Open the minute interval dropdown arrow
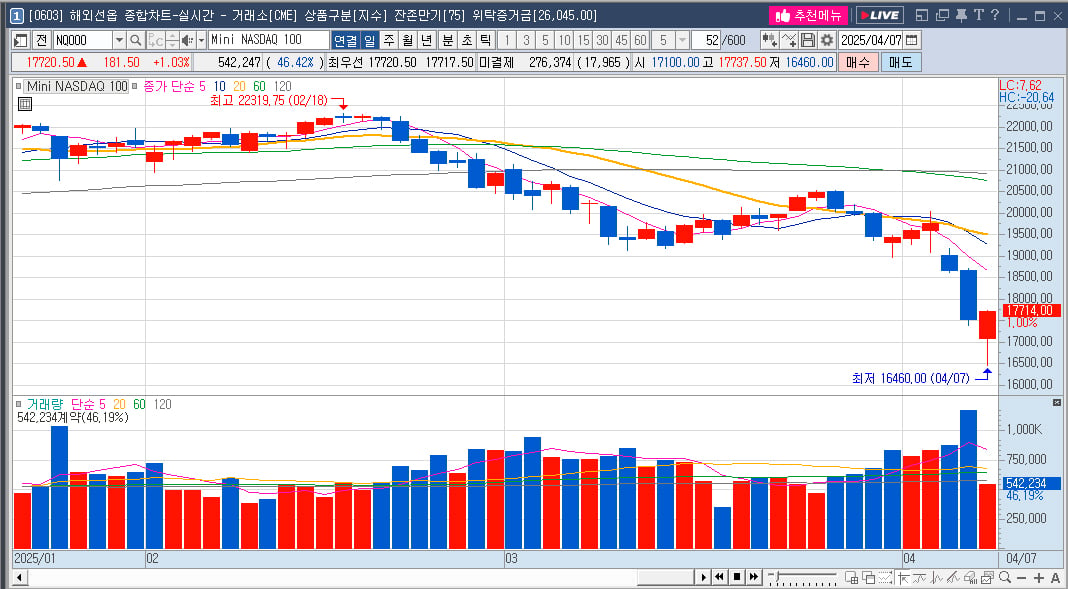This screenshot has height=589, width=1068. point(682,40)
